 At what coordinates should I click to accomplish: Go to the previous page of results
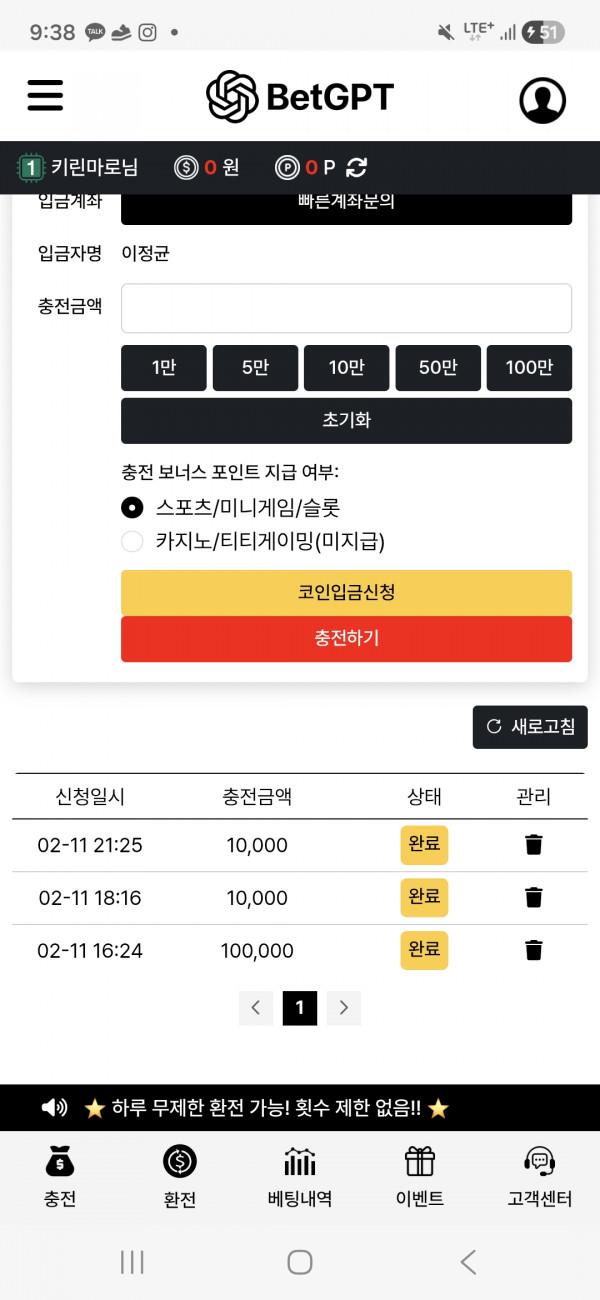click(x=255, y=1008)
